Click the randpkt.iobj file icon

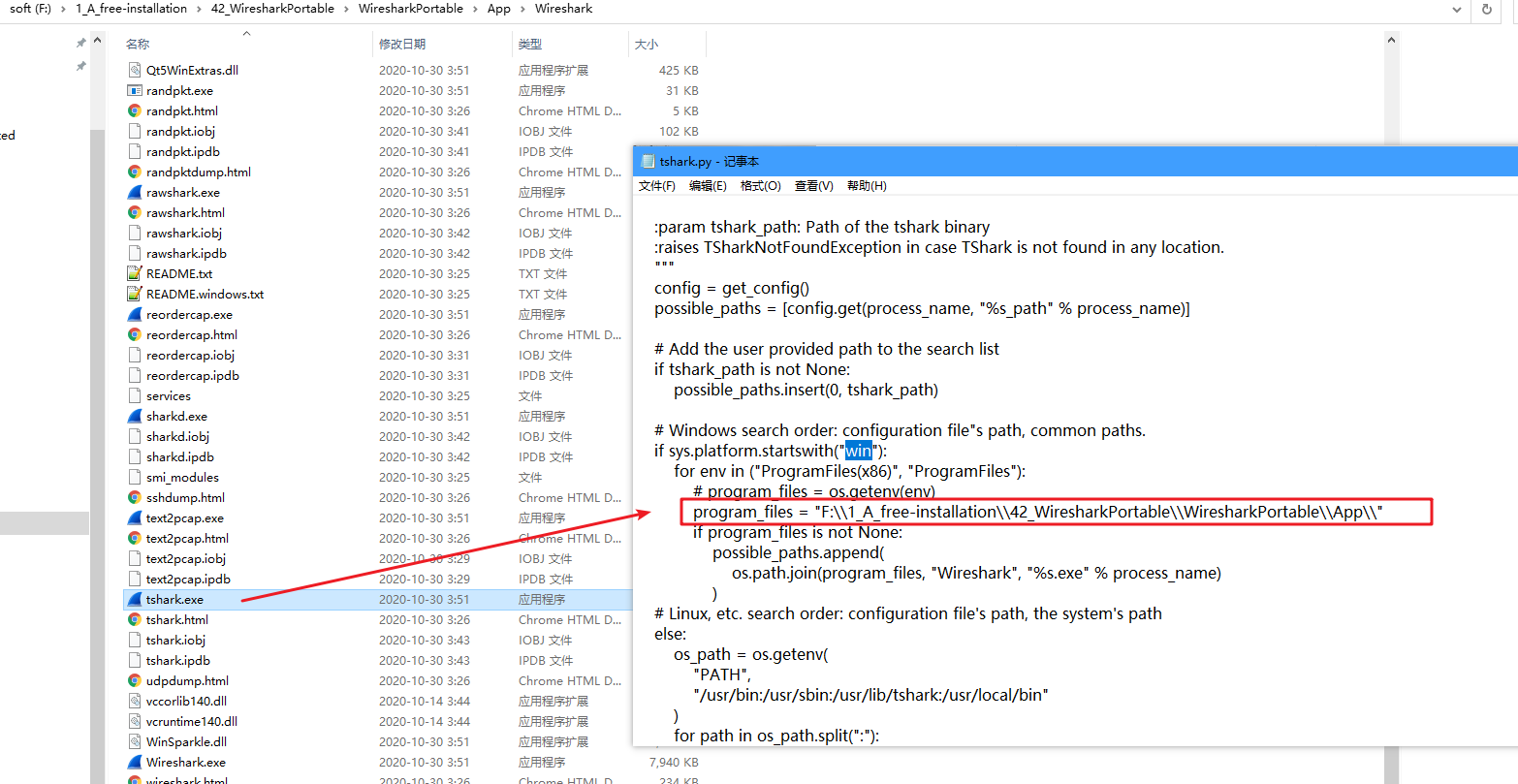[135, 131]
